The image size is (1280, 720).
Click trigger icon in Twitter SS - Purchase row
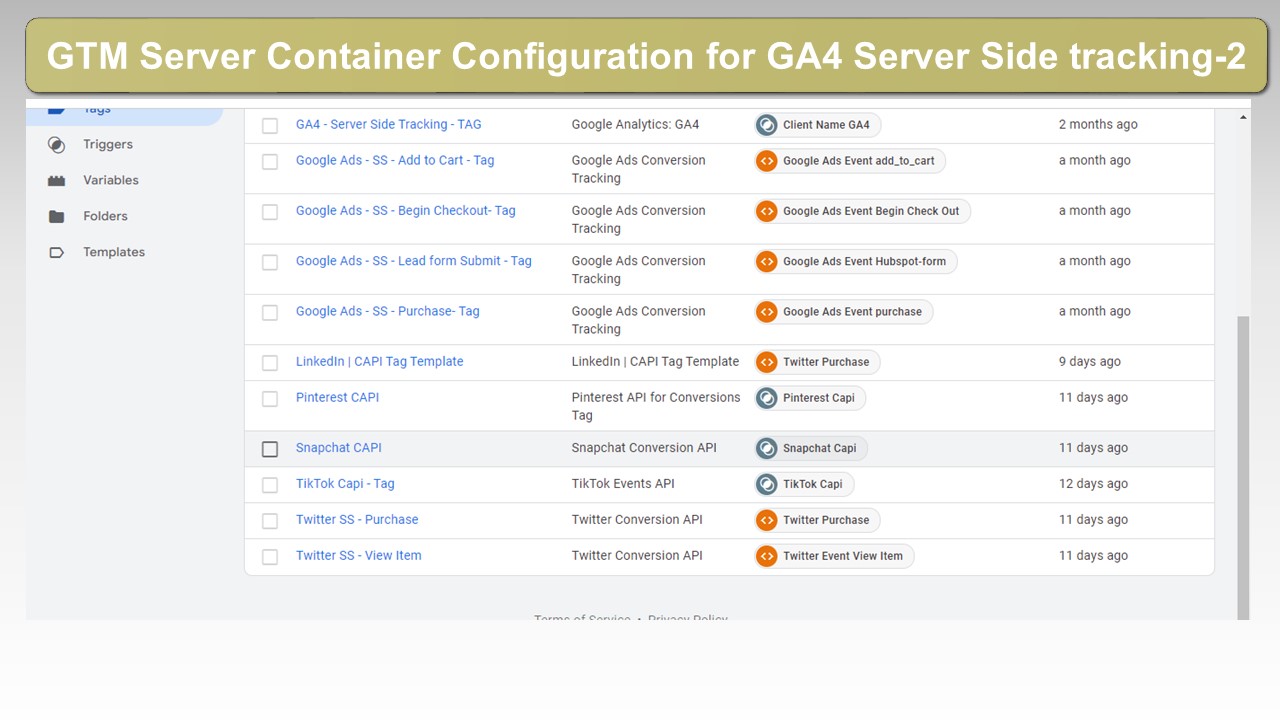tap(767, 520)
